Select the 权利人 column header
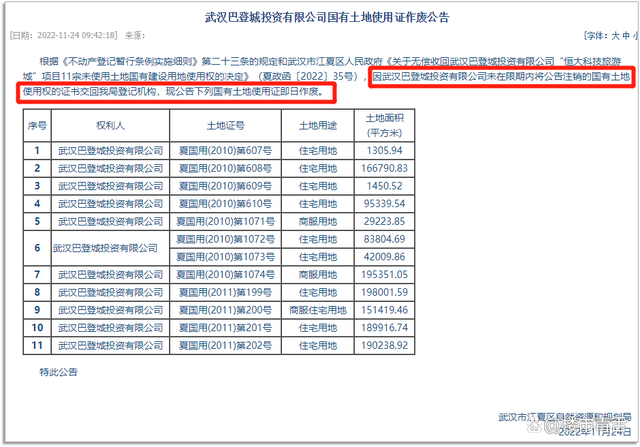Image resolution: width=640 pixels, height=447 pixels. click(110, 127)
